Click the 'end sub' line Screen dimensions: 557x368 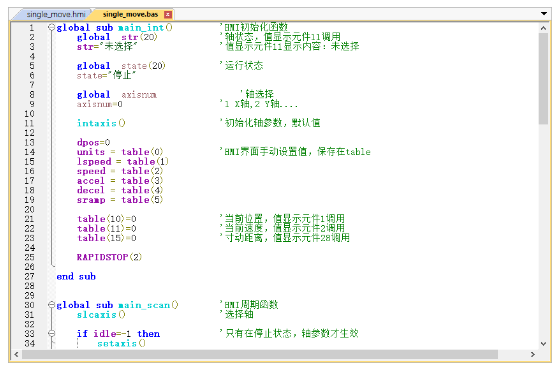coord(76,276)
